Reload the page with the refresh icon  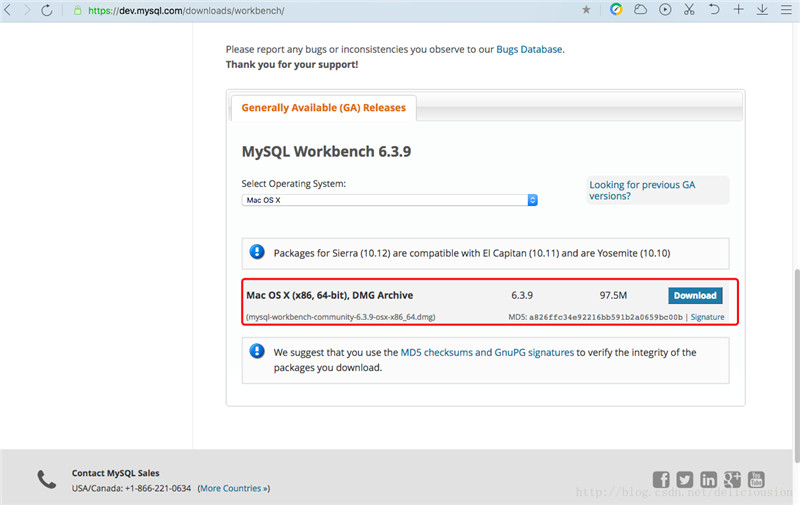[x=46, y=10]
